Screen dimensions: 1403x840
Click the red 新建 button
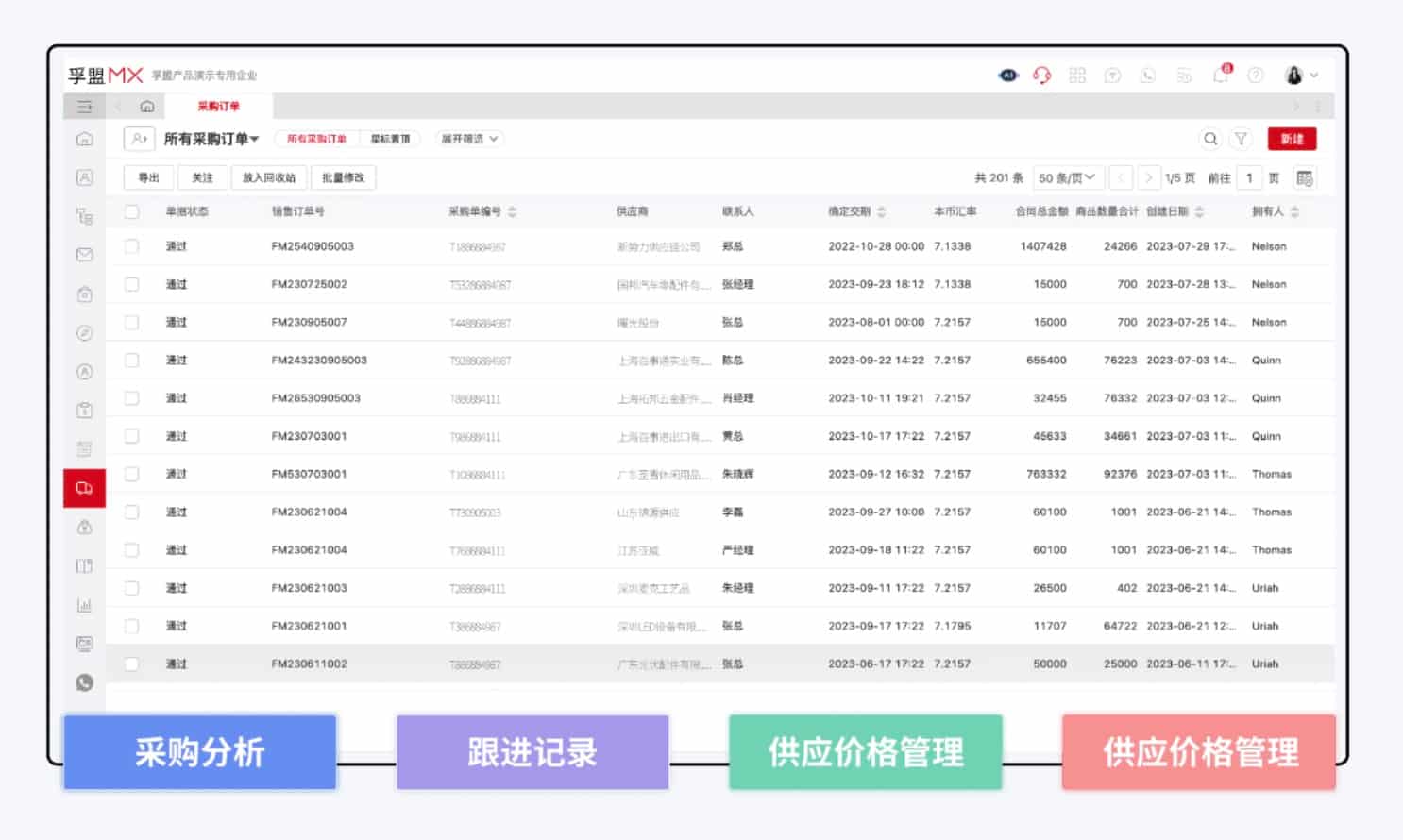[x=1292, y=139]
